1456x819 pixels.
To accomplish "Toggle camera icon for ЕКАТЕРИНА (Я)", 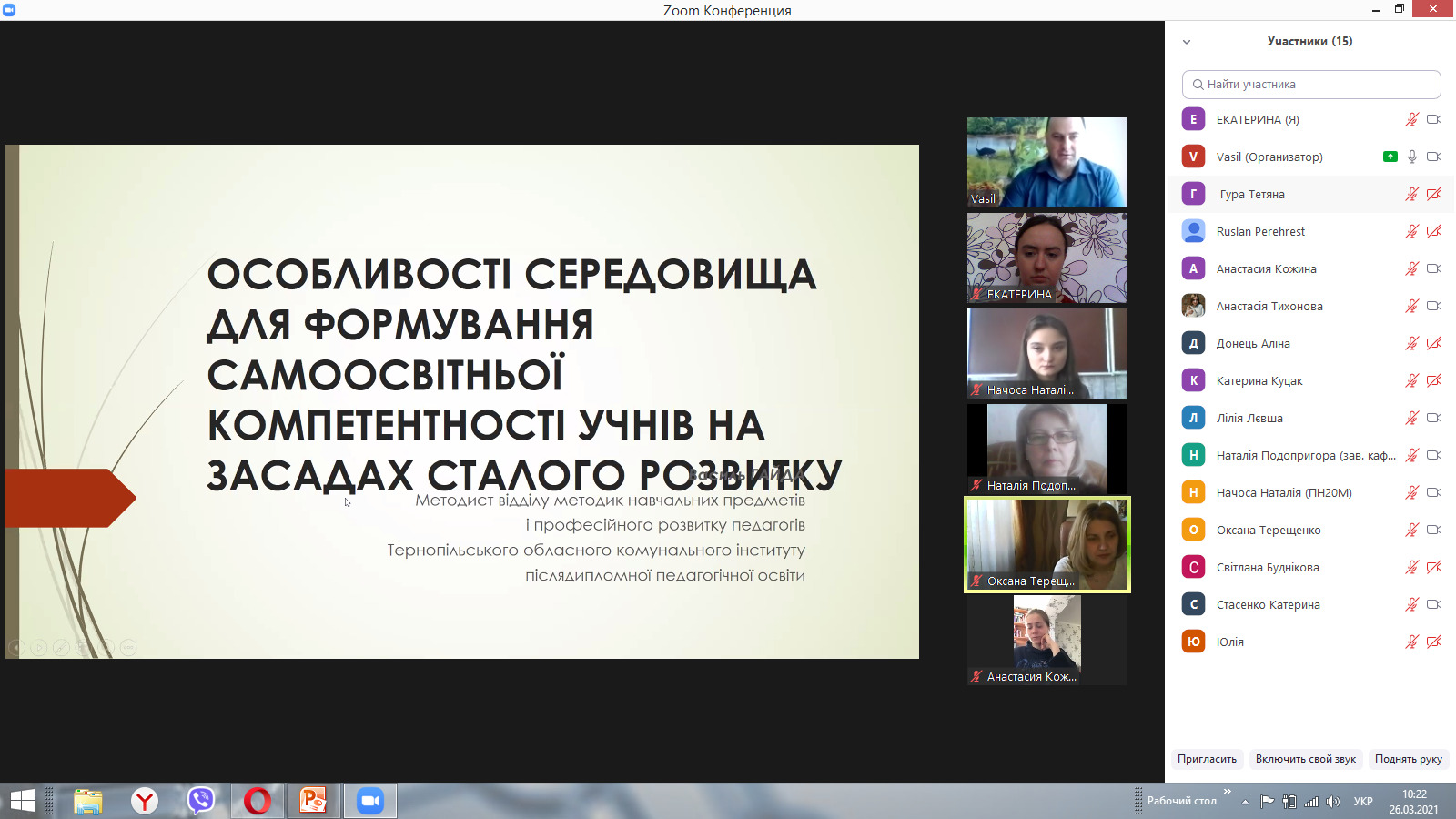I will (x=1434, y=119).
